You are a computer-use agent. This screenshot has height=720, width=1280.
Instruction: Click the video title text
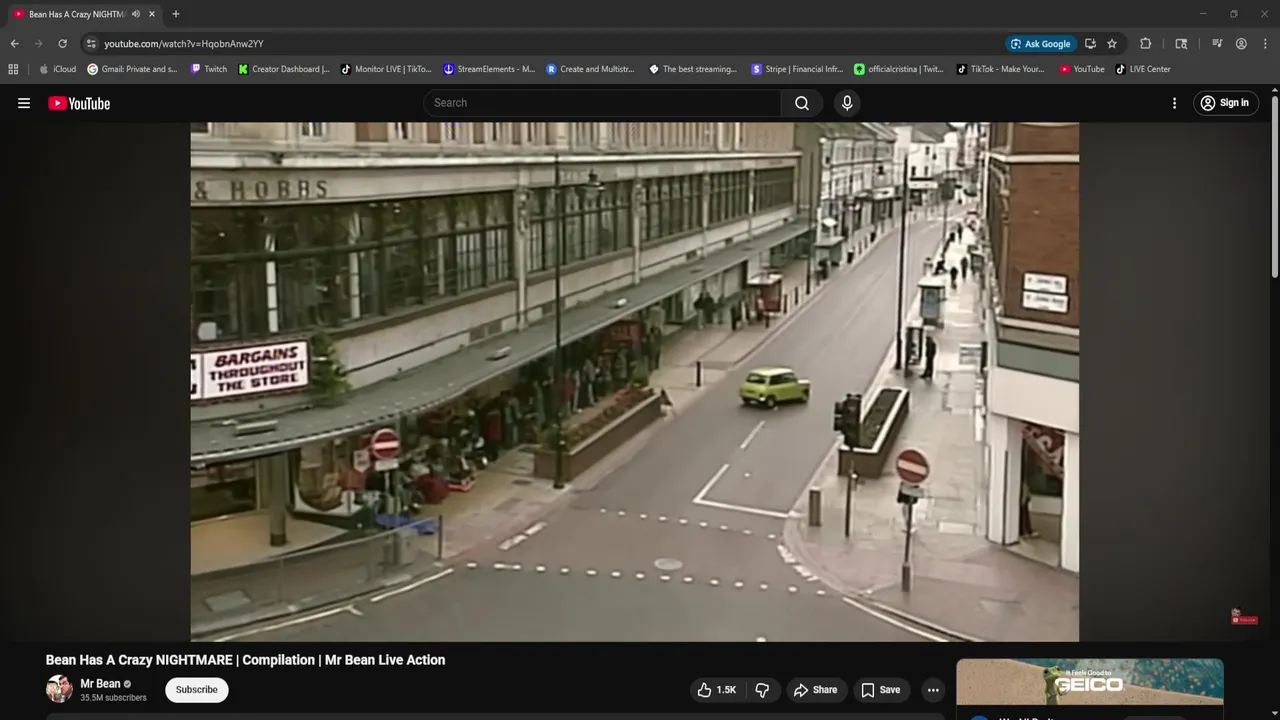point(245,660)
